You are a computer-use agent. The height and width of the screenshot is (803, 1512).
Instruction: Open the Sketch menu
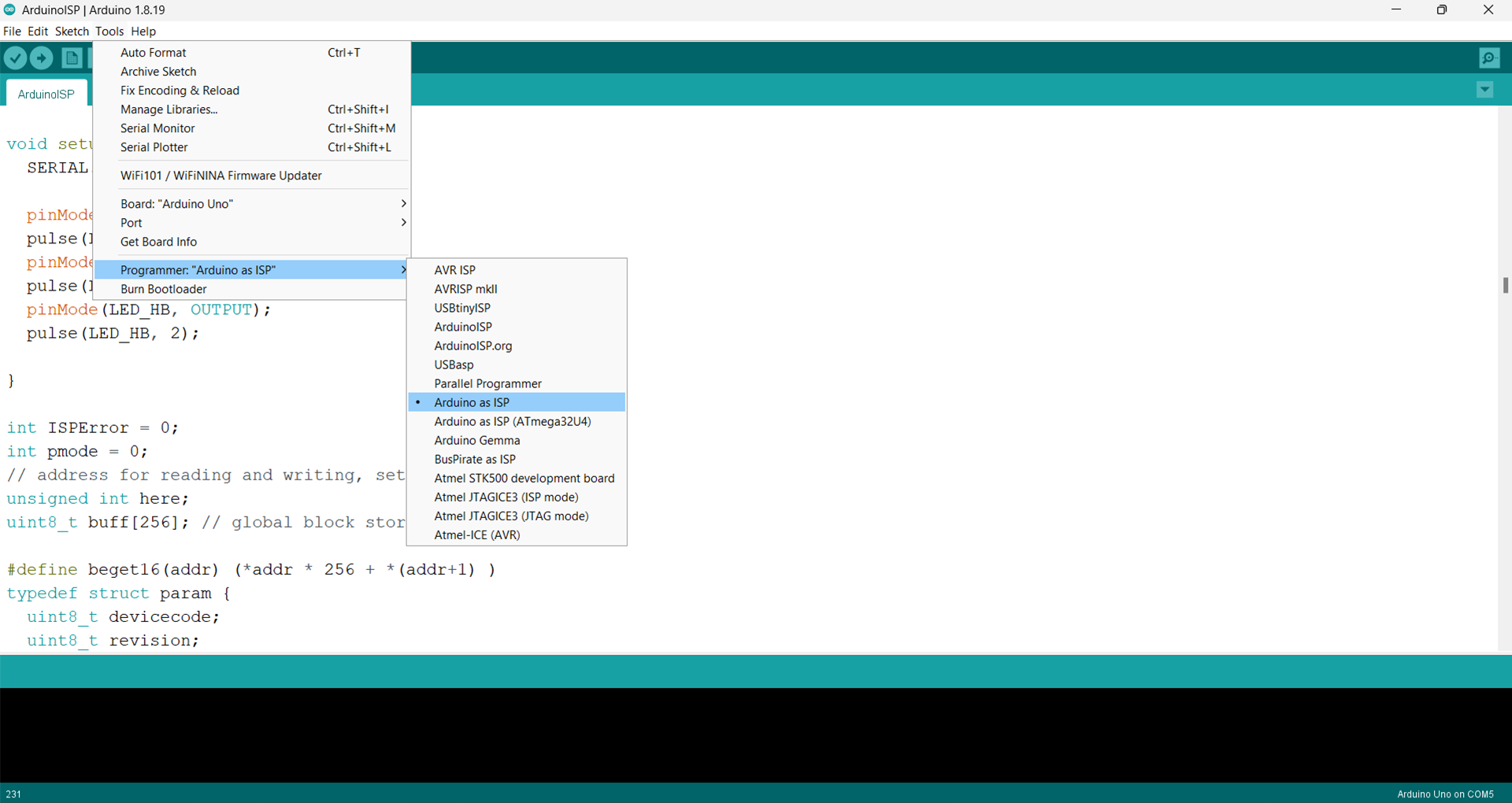pos(72,31)
